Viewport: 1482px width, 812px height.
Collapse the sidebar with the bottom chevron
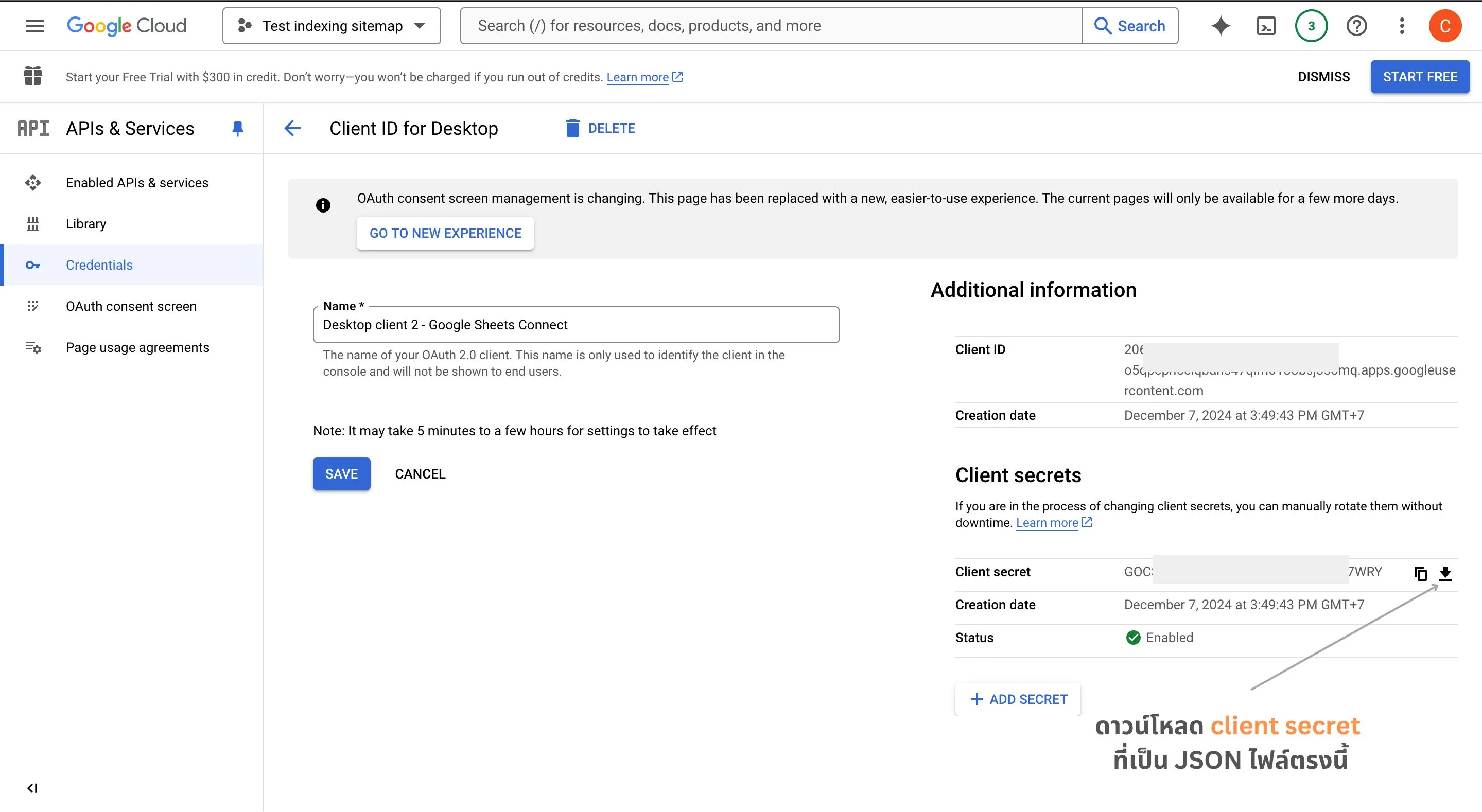coord(32,788)
